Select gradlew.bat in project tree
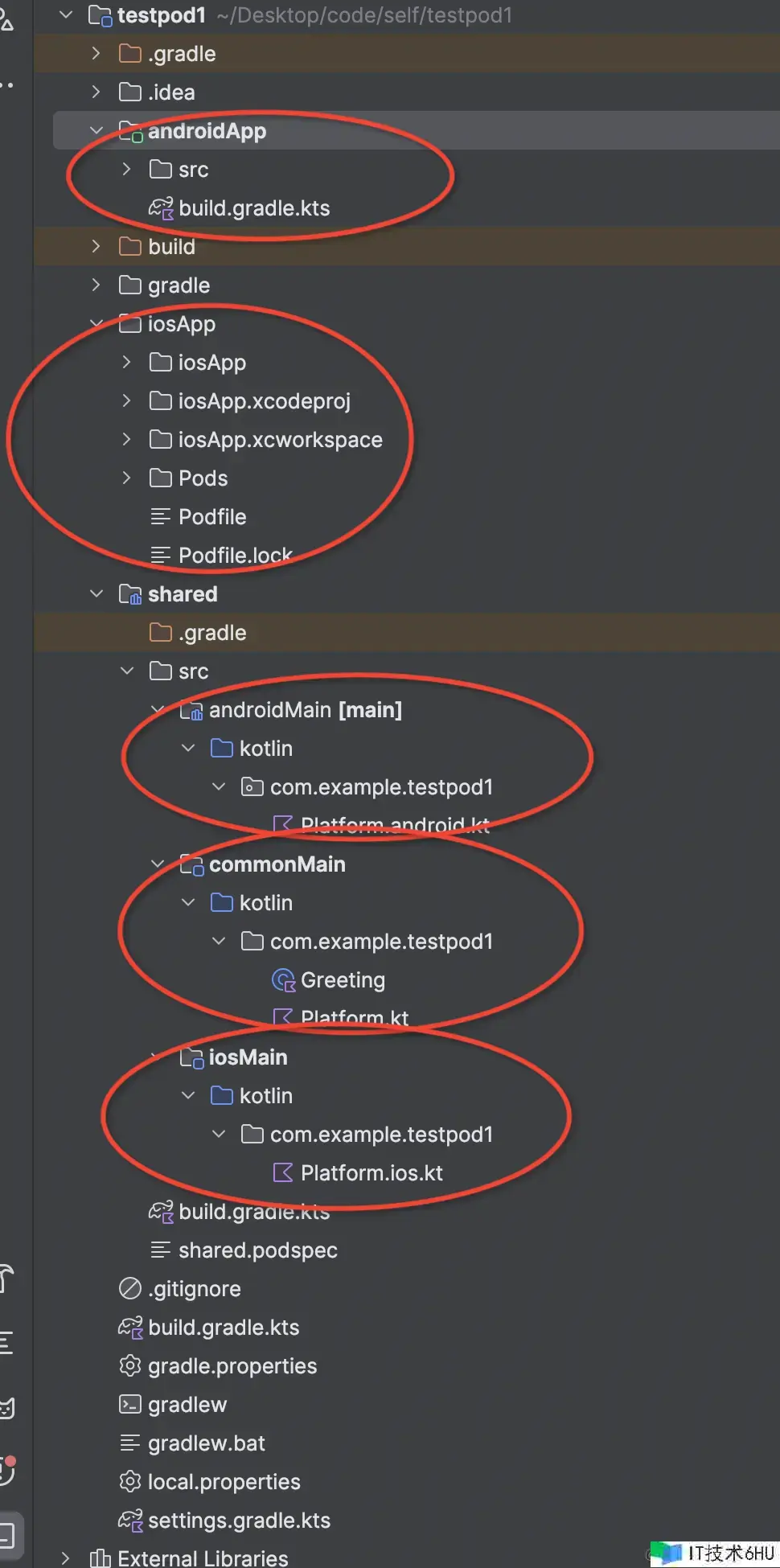Viewport: 780px width, 1568px height. [x=207, y=1443]
